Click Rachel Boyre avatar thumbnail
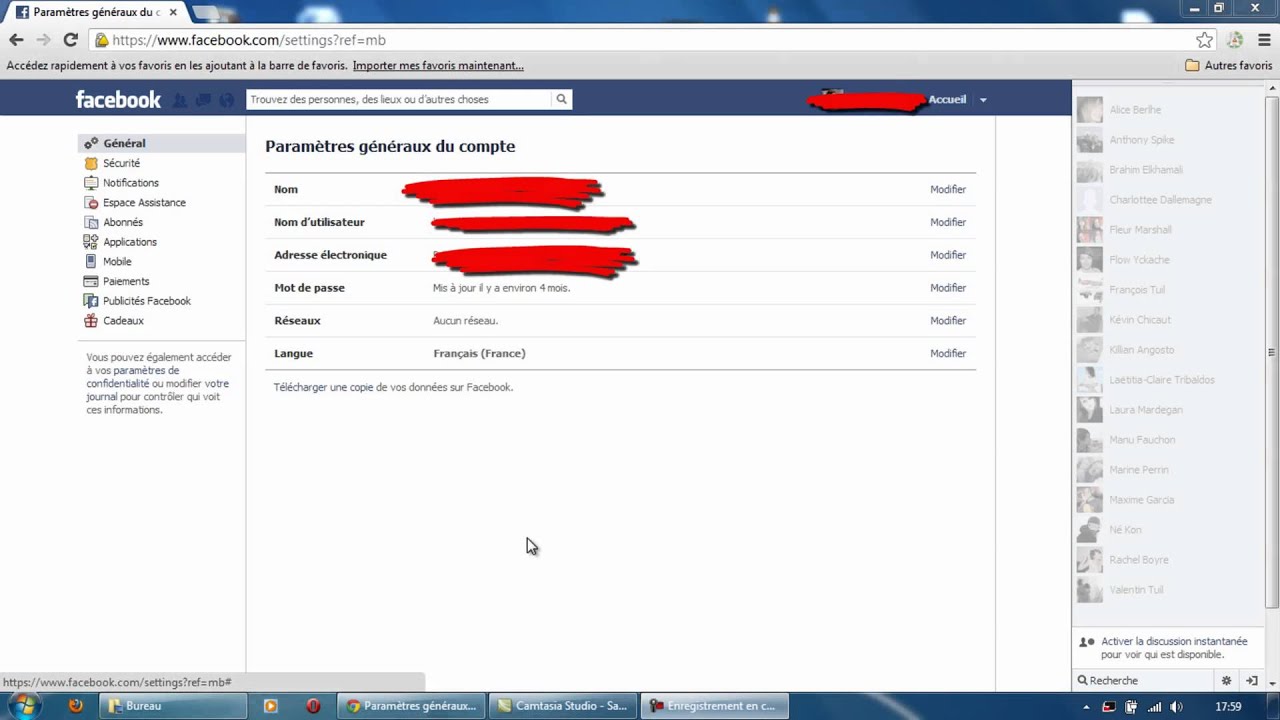The width and height of the screenshot is (1280, 720). point(1089,560)
